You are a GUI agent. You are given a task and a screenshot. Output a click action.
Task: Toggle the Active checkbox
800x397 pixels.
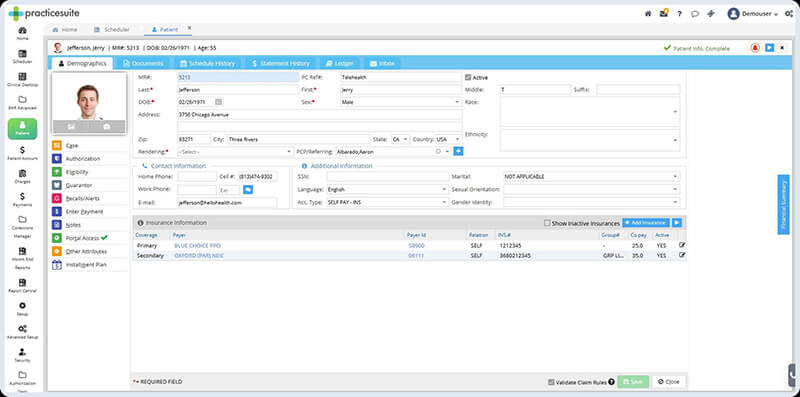[468, 78]
